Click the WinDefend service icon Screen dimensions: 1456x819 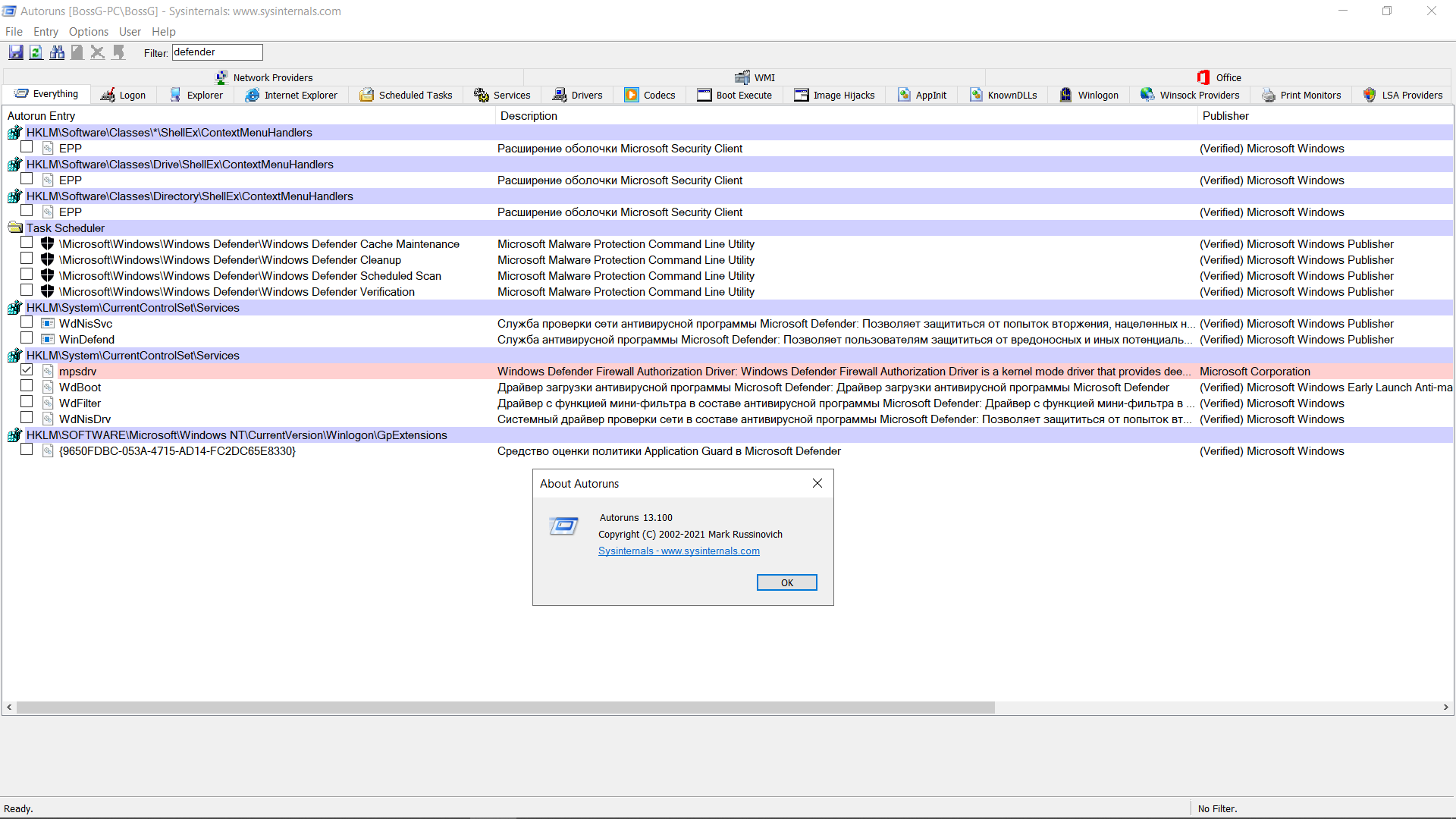[48, 340]
